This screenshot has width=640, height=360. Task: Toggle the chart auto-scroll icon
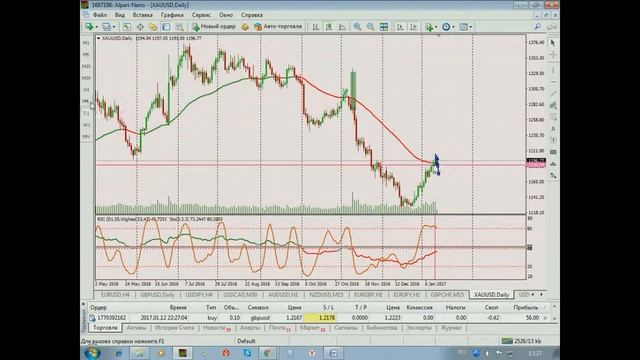coord(400,27)
